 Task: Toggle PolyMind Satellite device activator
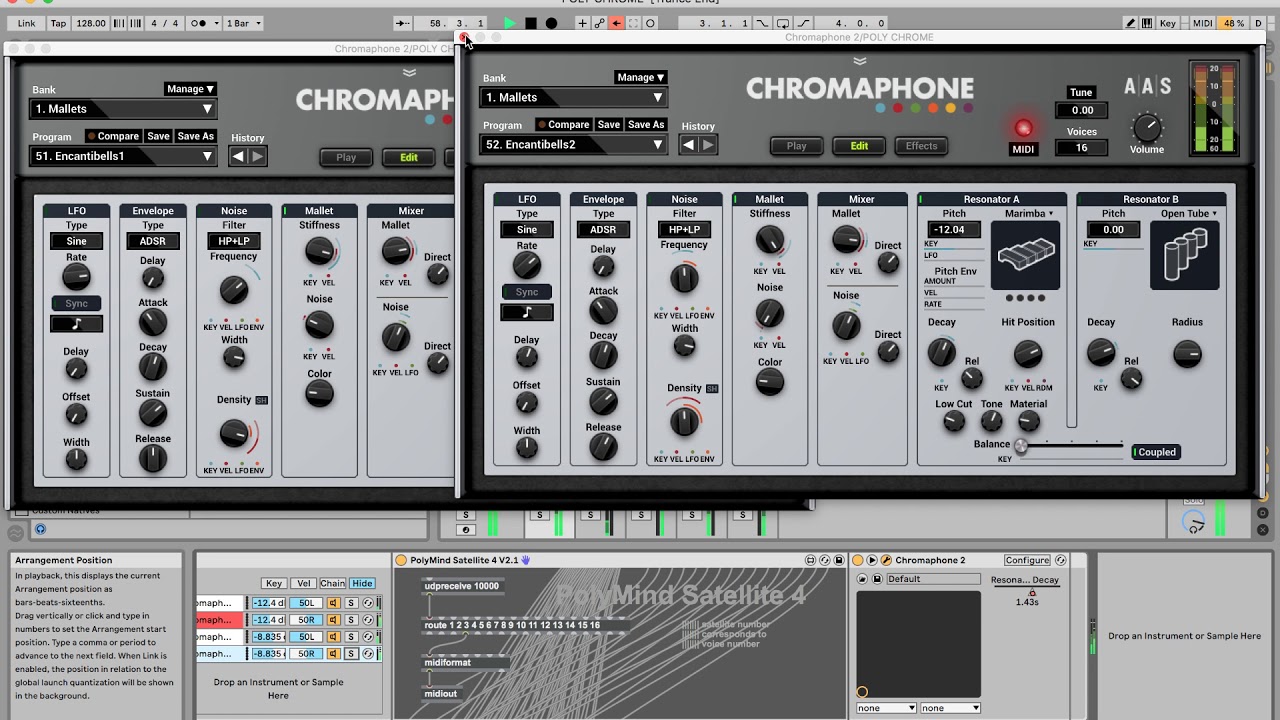click(x=401, y=560)
